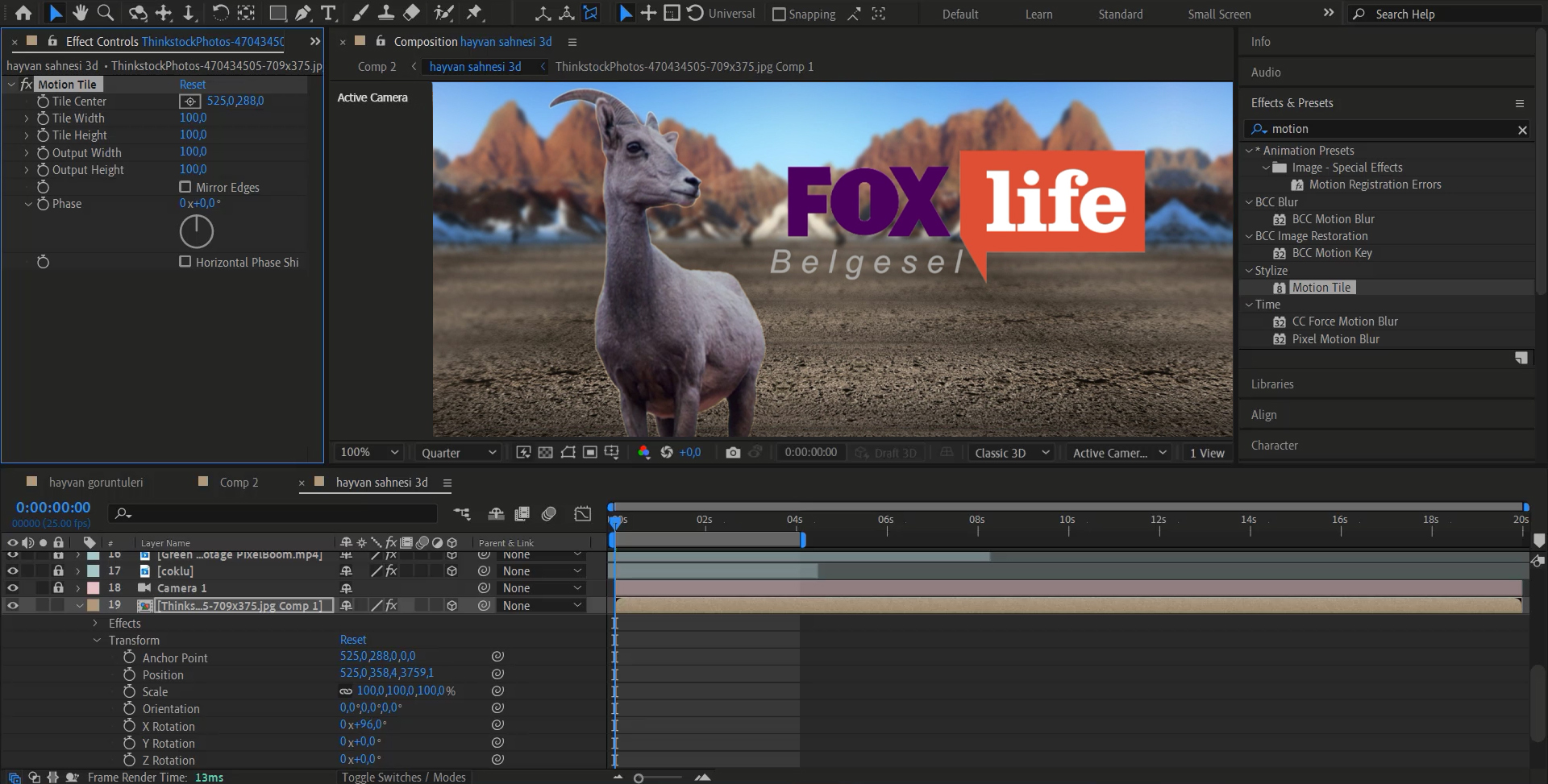Click Reset for the Transform group
The height and width of the screenshot is (784, 1548).
(x=353, y=640)
